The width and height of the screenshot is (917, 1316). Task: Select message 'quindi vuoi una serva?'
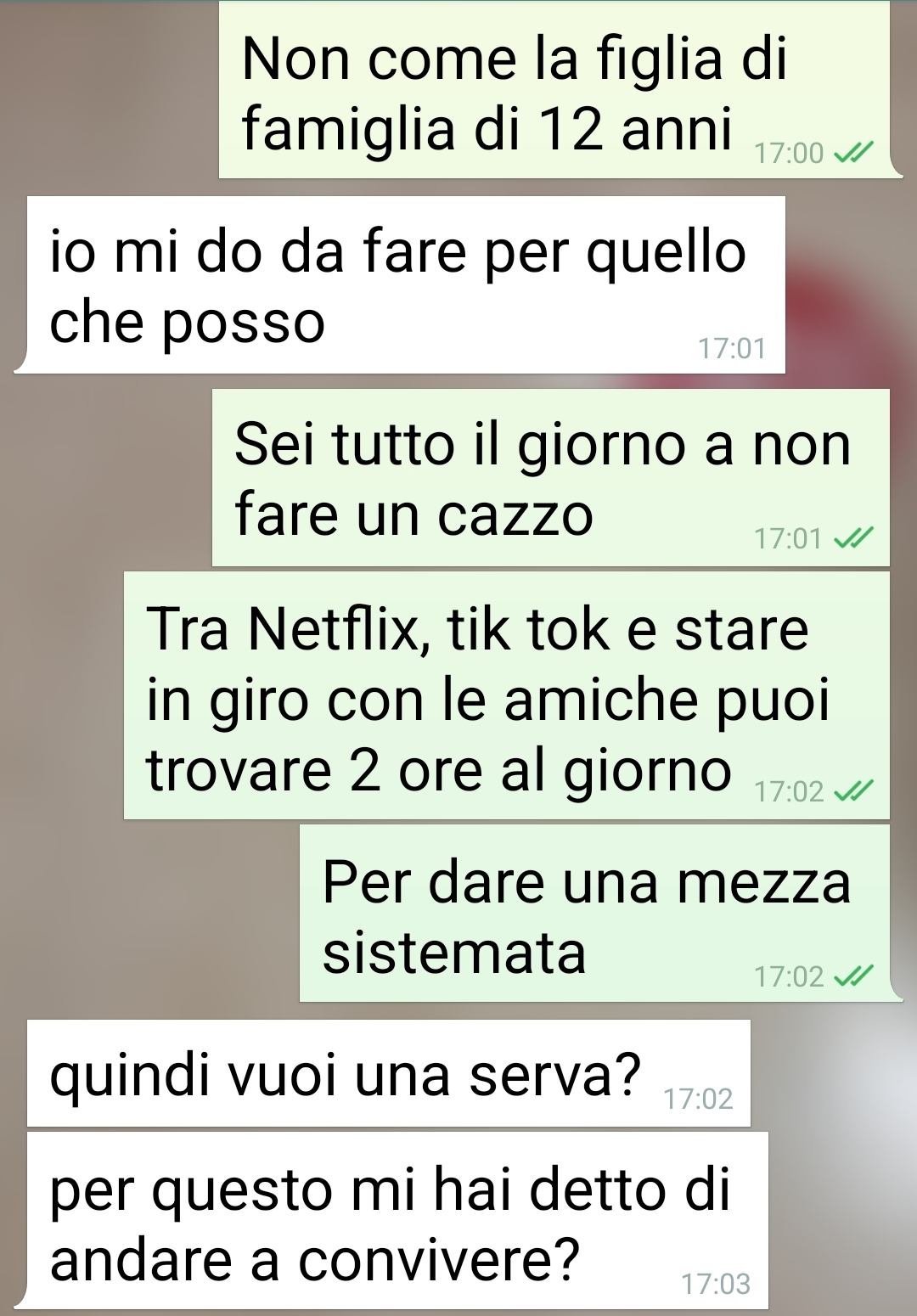click(x=389, y=1073)
